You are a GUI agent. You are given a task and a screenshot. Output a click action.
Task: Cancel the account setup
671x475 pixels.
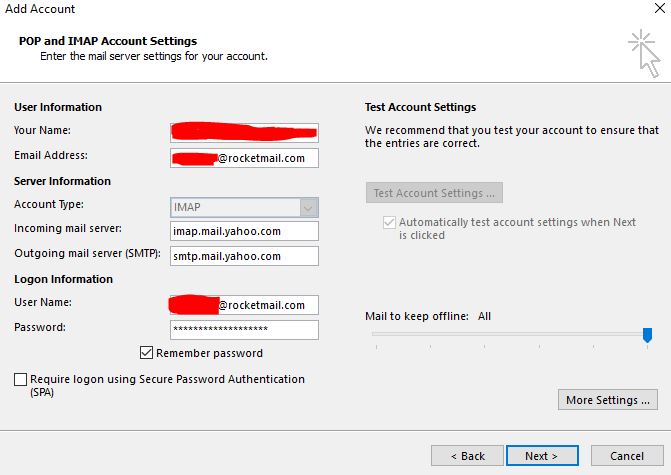pyautogui.click(x=627, y=456)
